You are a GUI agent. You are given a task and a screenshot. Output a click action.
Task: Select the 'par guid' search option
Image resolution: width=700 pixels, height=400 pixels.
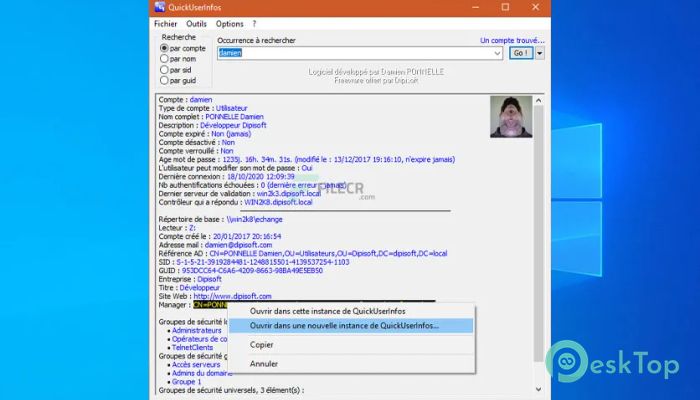(x=178, y=81)
